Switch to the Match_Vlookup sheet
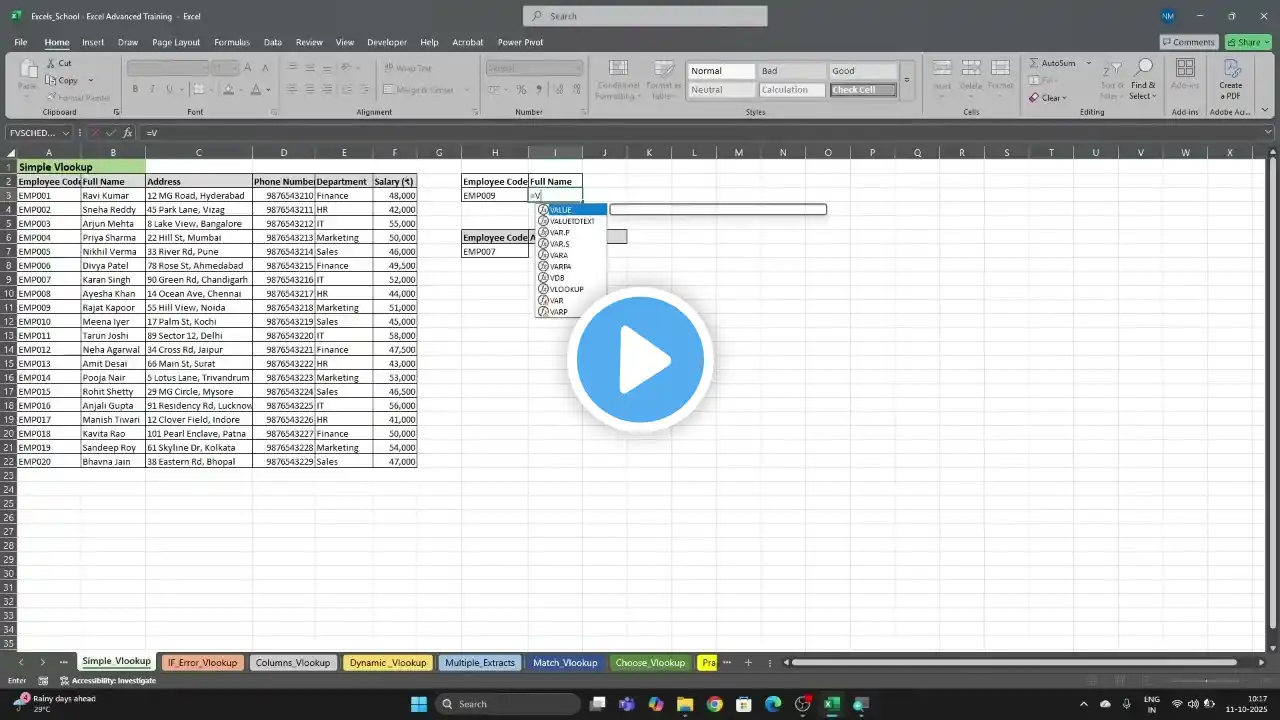The image size is (1280, 720). [x=565, y=662]
